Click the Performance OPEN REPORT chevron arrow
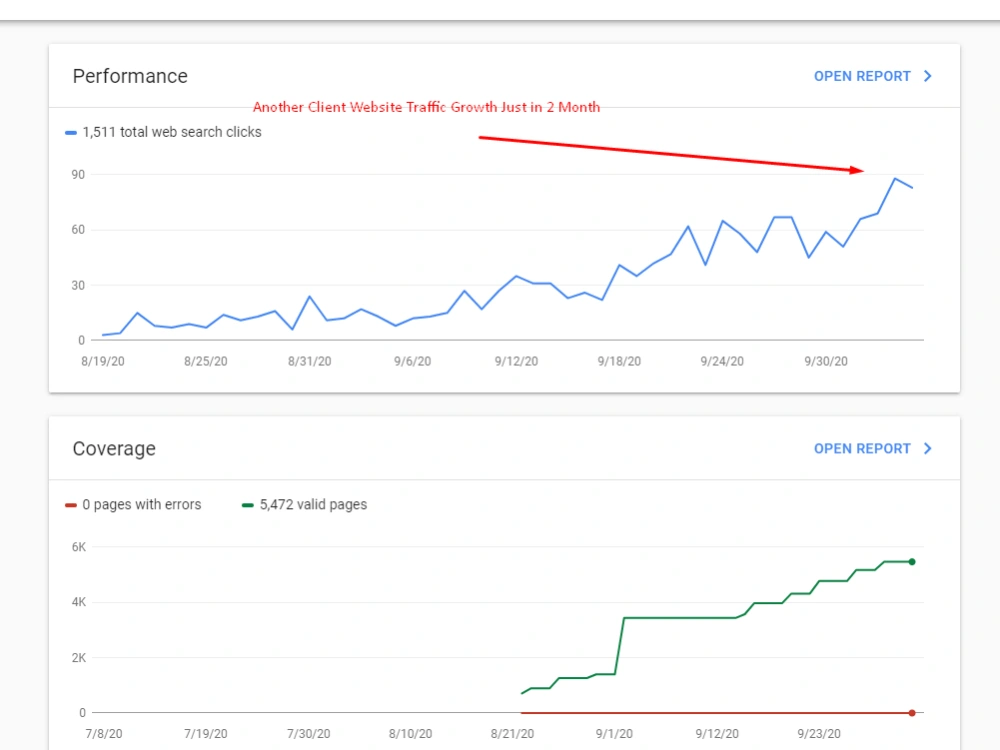This screenshot has height=750, width=1000. click(x=928, y=77)
